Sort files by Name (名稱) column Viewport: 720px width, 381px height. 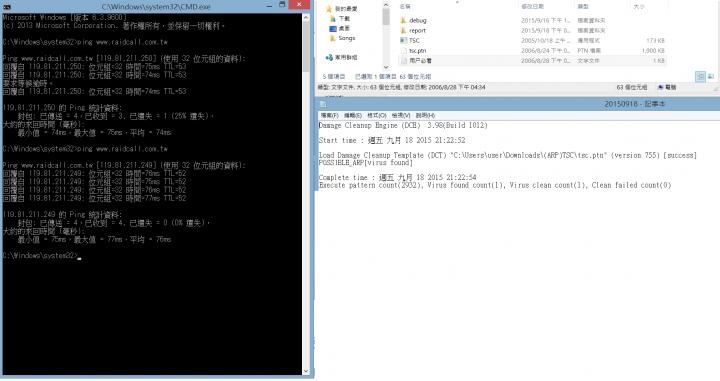pos(405,6)
